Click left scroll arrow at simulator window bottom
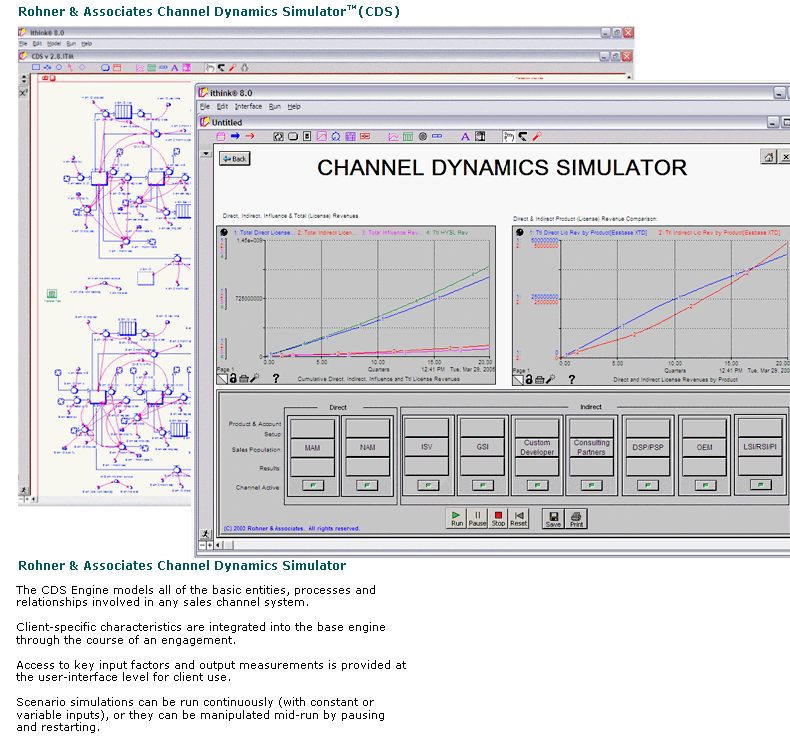Viewport: 790px width, 744px height. tap(218, 545)
